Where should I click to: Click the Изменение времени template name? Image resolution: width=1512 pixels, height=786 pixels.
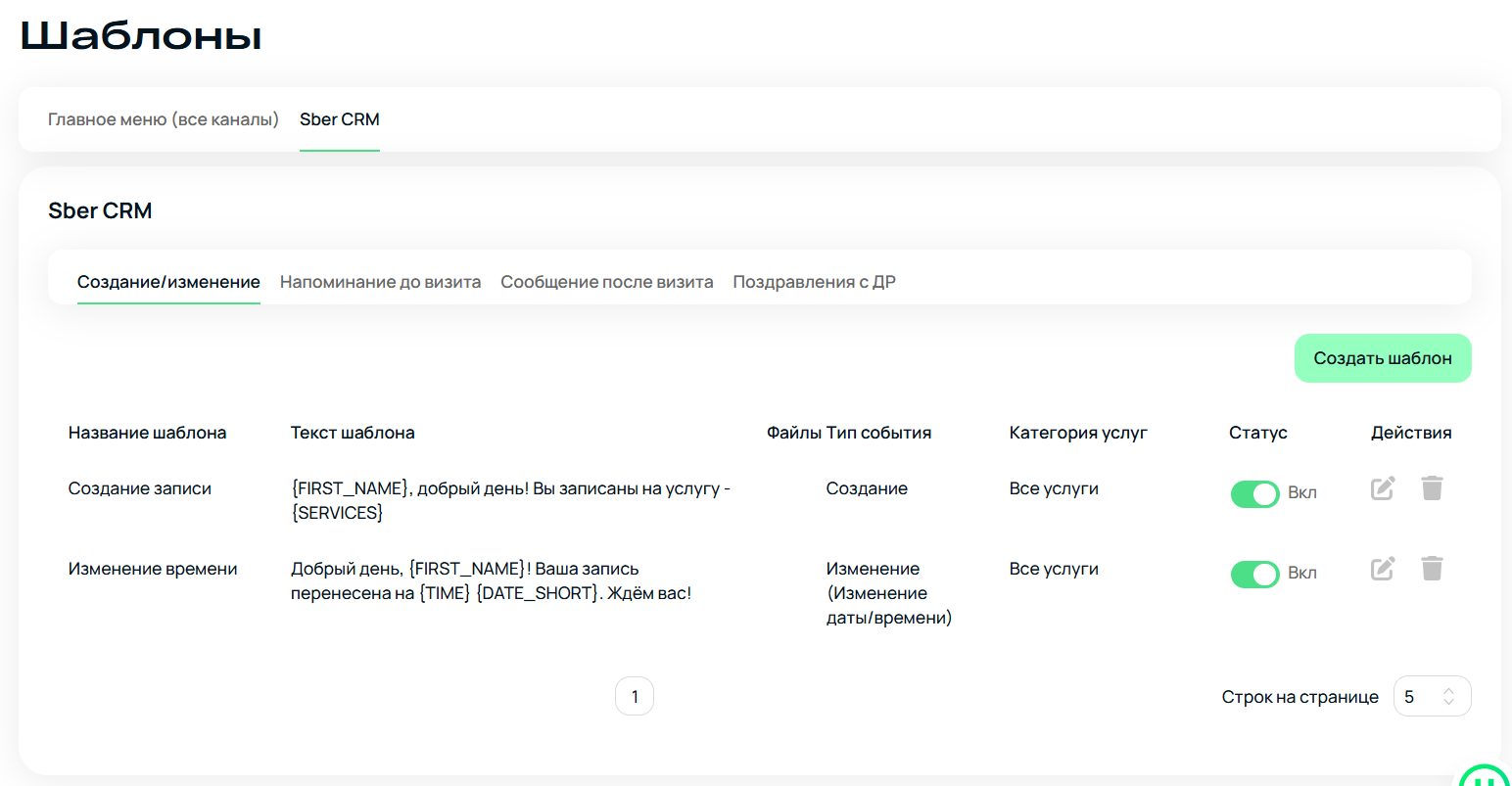(x=153, y=569)
